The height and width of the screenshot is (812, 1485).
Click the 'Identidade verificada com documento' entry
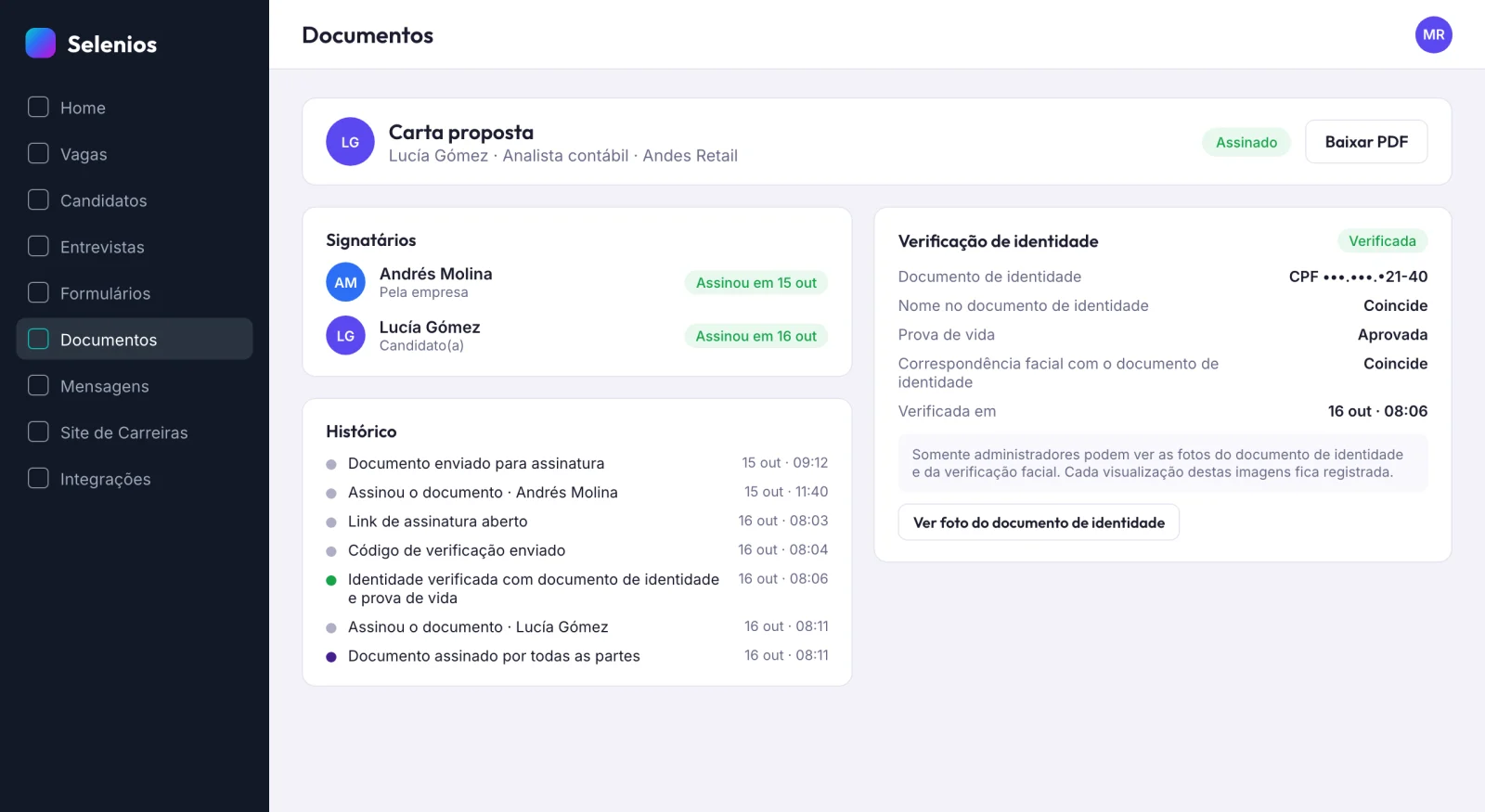pos(576,588)
